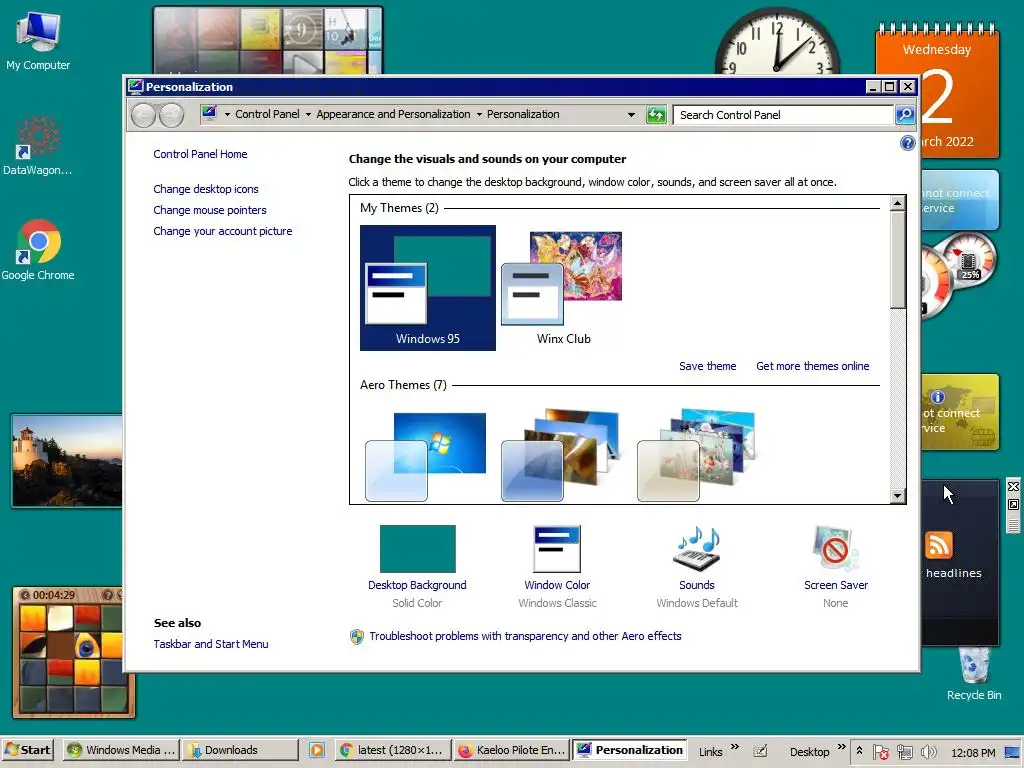This screenshot has width=1024, height=768.
Task: Pause the puzzle timer via clock icon
Action: [25, 595]
